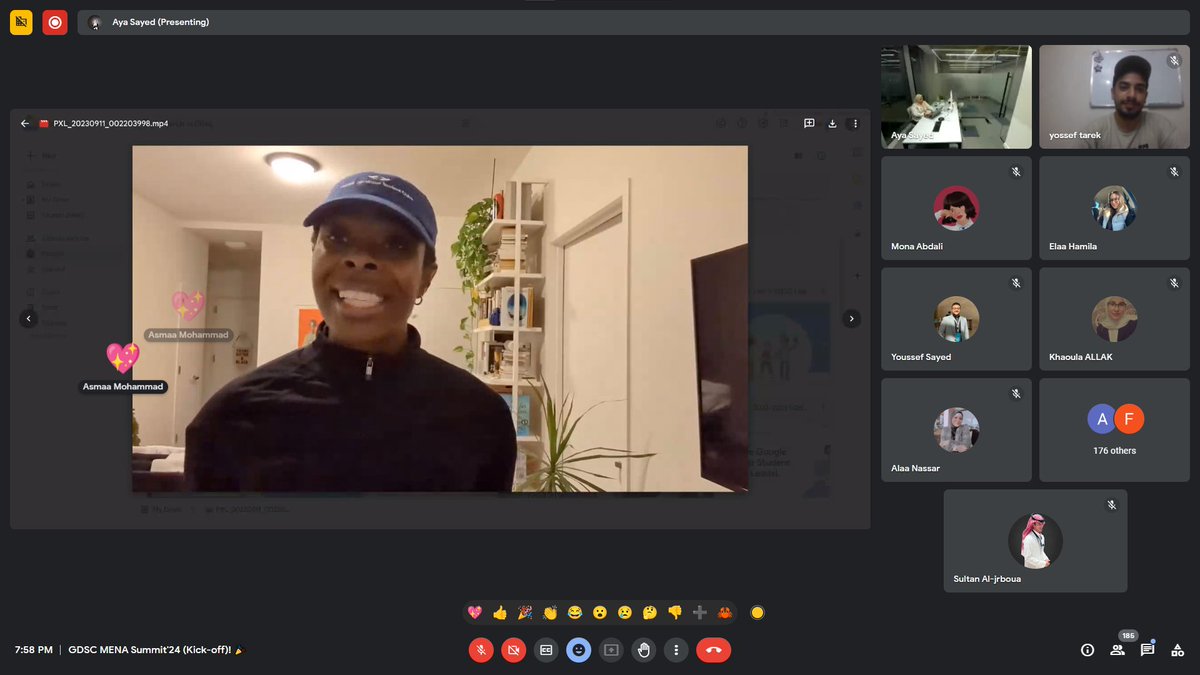Click the Aya Sayed (Presenting) banner

click(633, 22)
